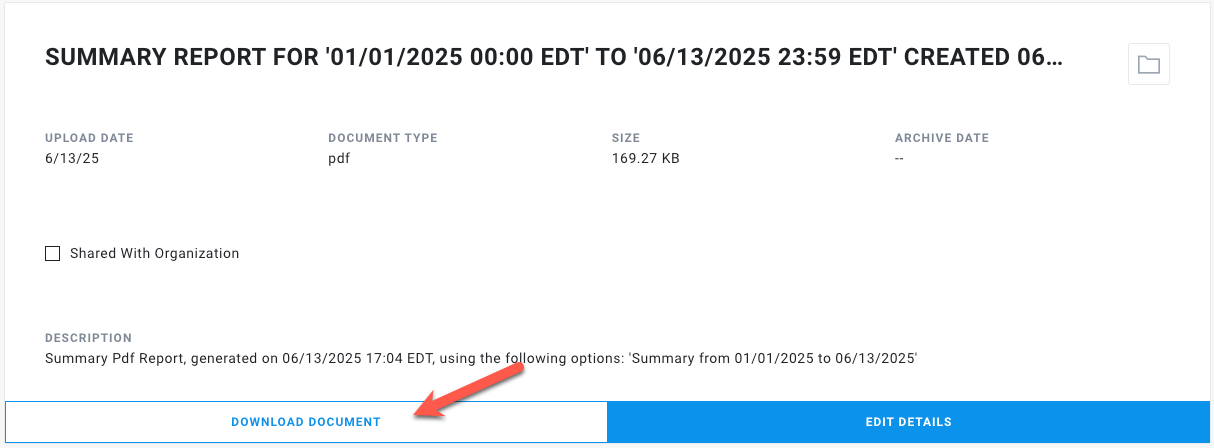Select the pdf document type value
This screenshot has width=1214, height=448.
point(339,158)
